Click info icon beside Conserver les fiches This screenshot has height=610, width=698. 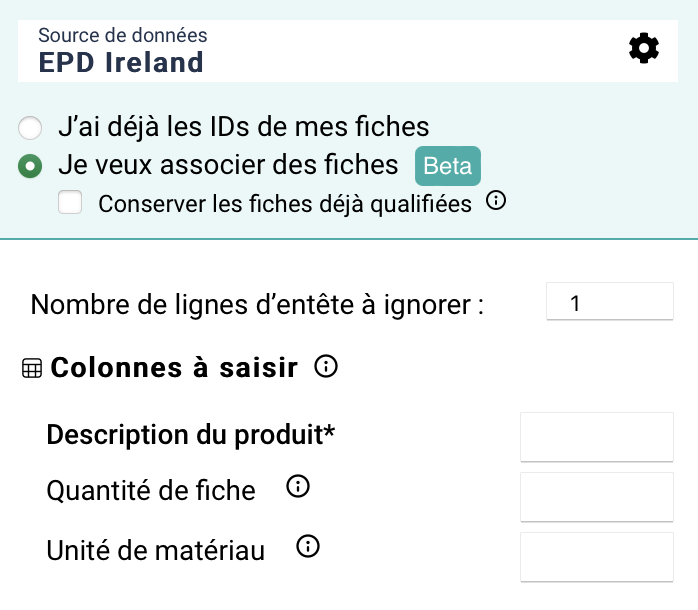496,201
